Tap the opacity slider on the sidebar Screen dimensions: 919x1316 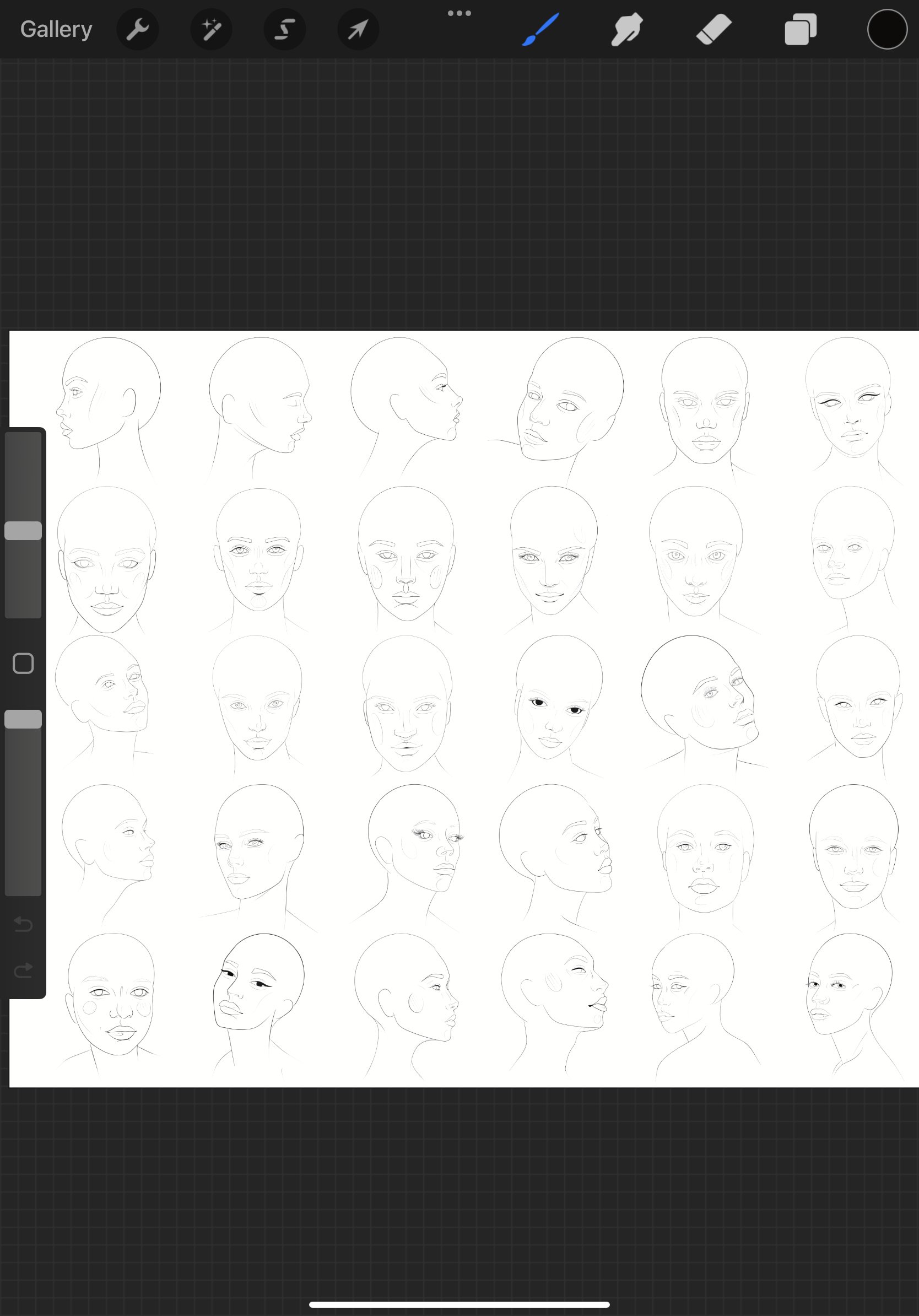coord(23,718)
